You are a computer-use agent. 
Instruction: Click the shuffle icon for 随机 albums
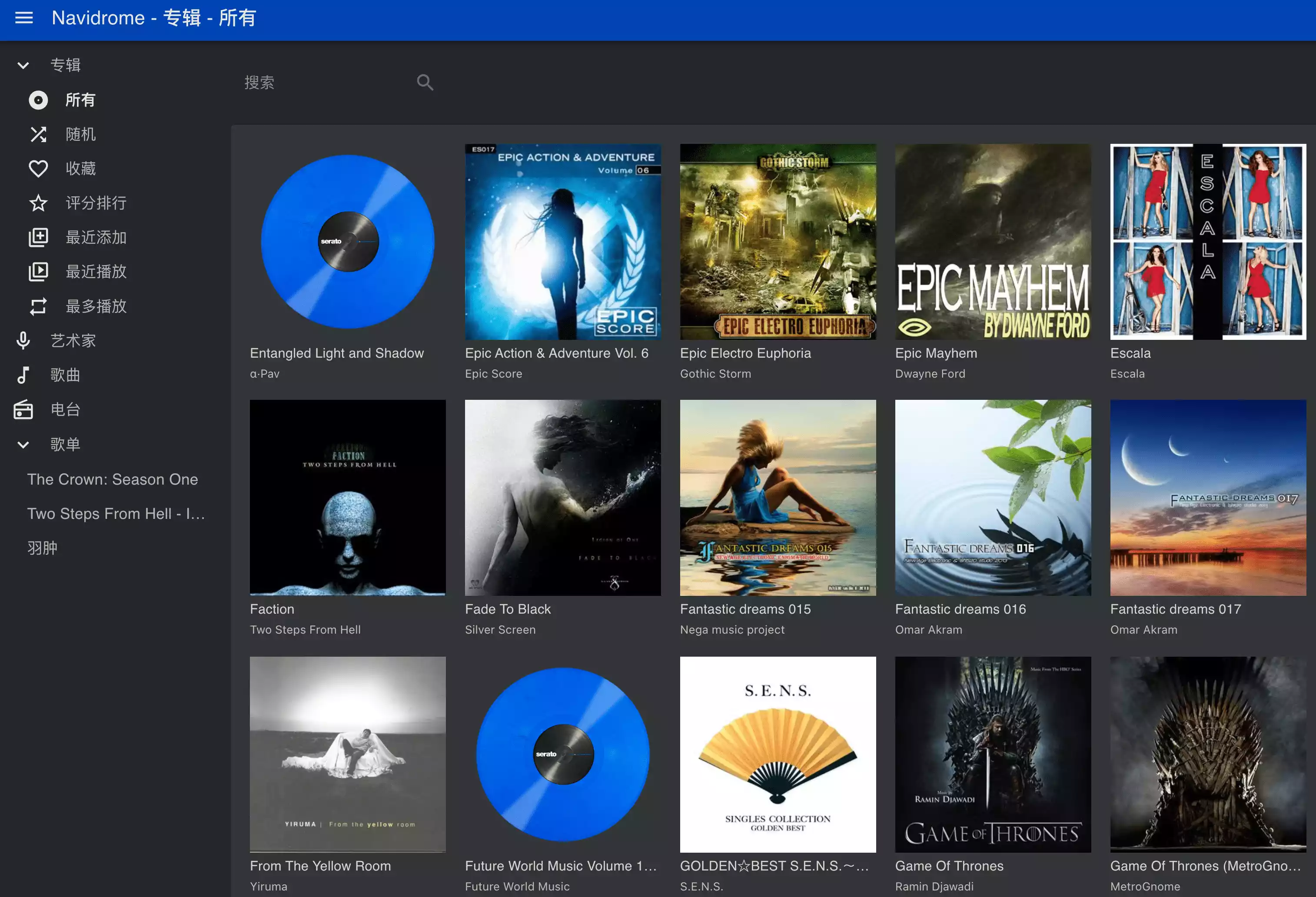pos(38,134)
